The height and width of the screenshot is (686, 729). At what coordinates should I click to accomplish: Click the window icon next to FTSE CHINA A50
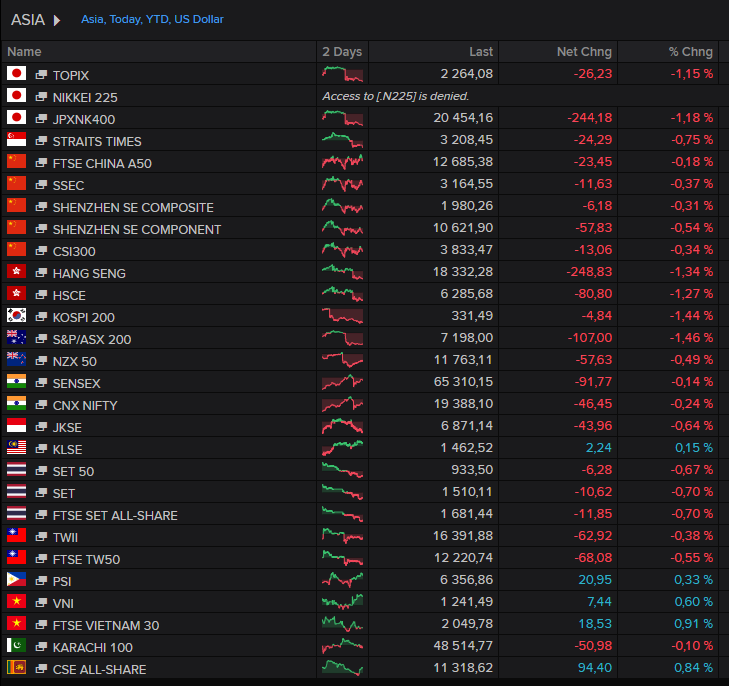pos(41,163)
